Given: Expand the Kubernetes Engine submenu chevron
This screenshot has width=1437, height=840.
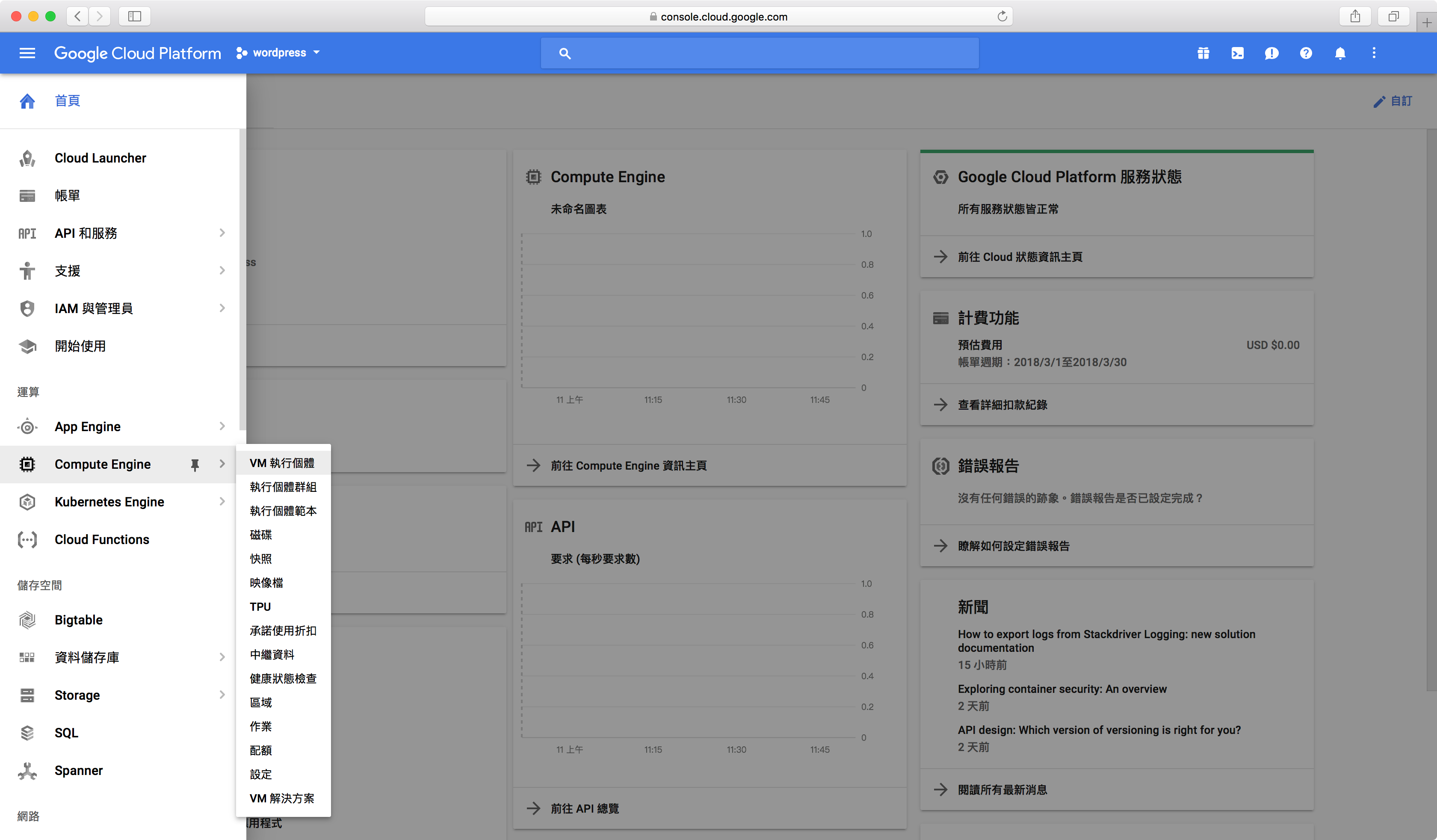Looking at the screenshot, I should tap(222, 502).
